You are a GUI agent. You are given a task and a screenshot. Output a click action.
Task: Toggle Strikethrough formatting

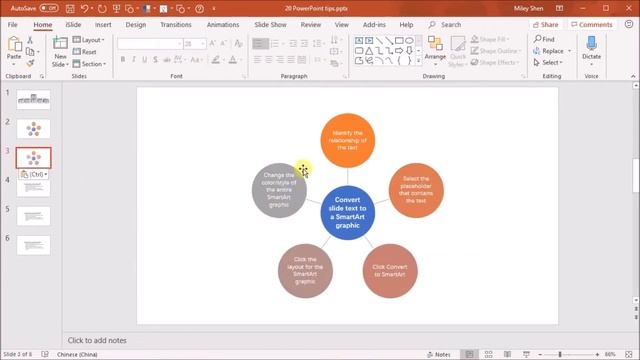point(167,60)
